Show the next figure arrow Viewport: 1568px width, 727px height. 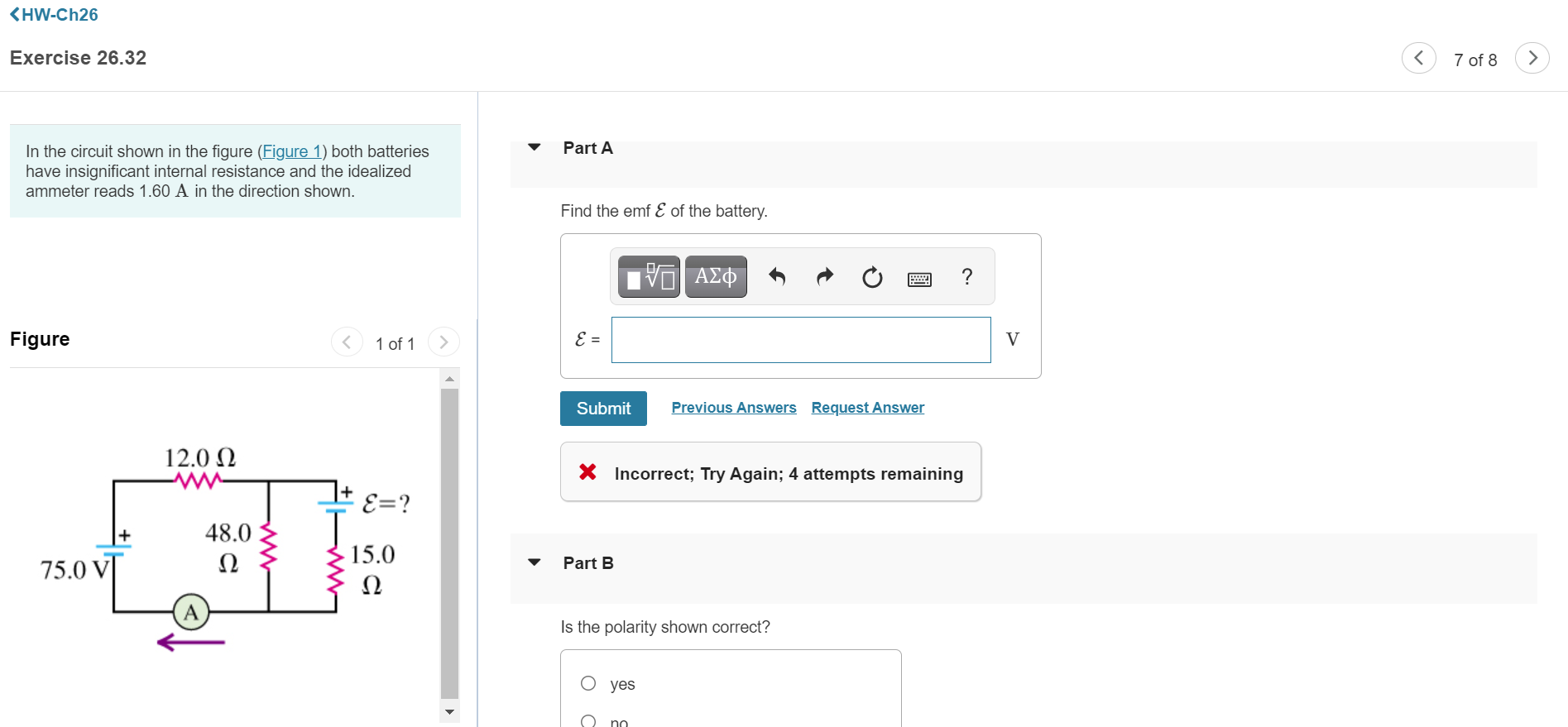(444, 342)
